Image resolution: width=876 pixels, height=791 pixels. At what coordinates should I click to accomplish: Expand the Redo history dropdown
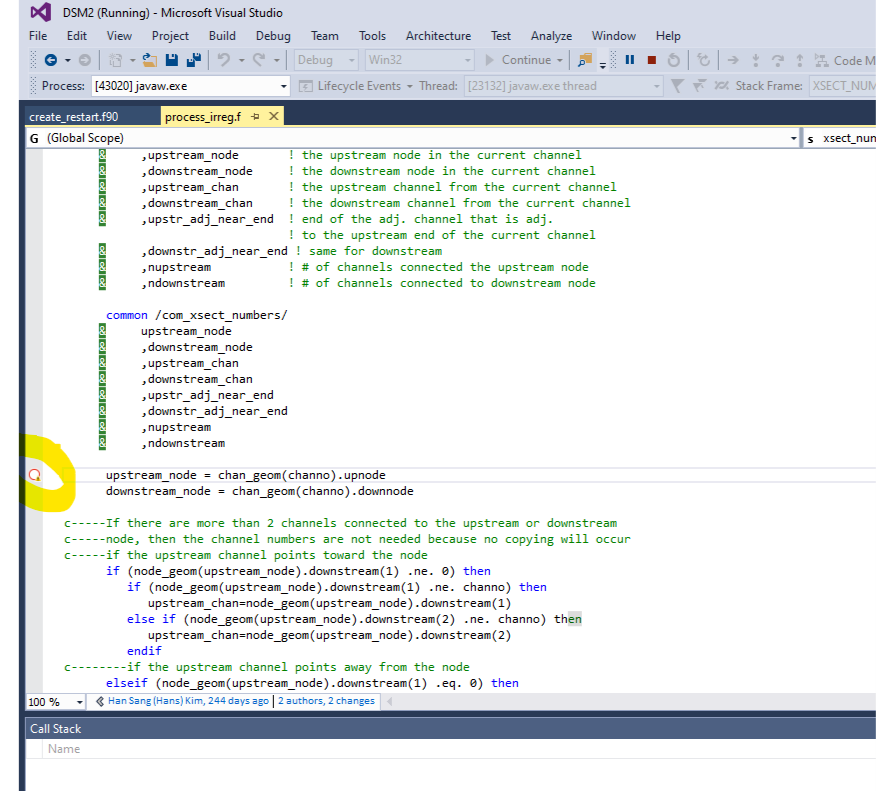277,60
